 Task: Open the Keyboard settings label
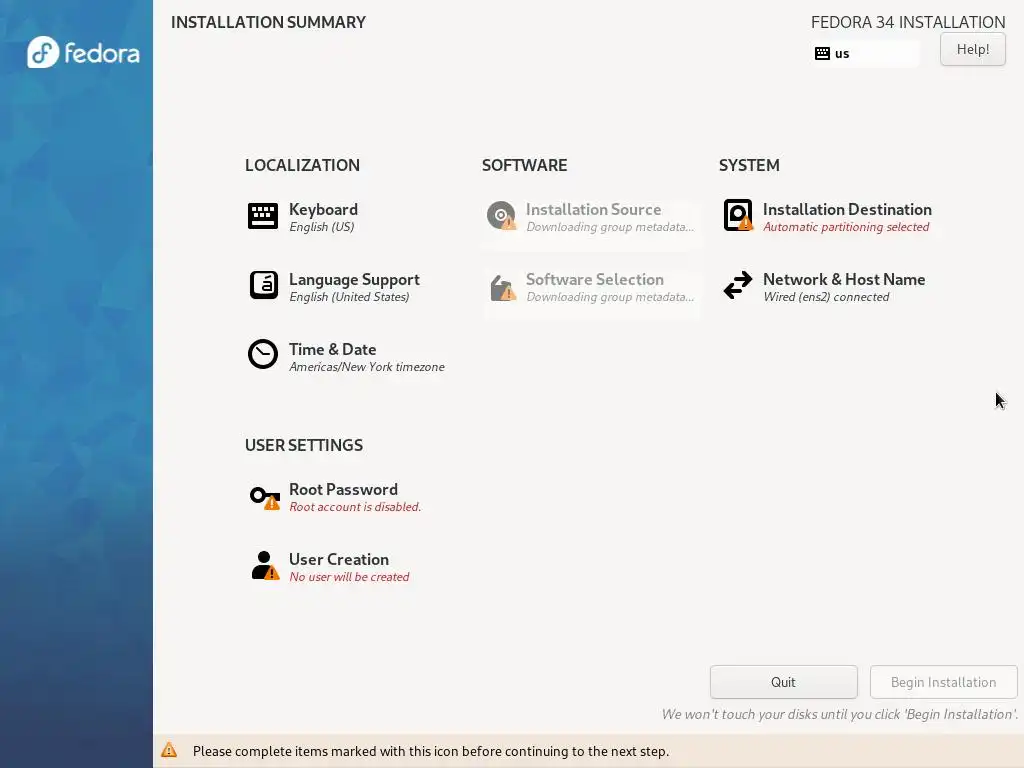point(323,210)
